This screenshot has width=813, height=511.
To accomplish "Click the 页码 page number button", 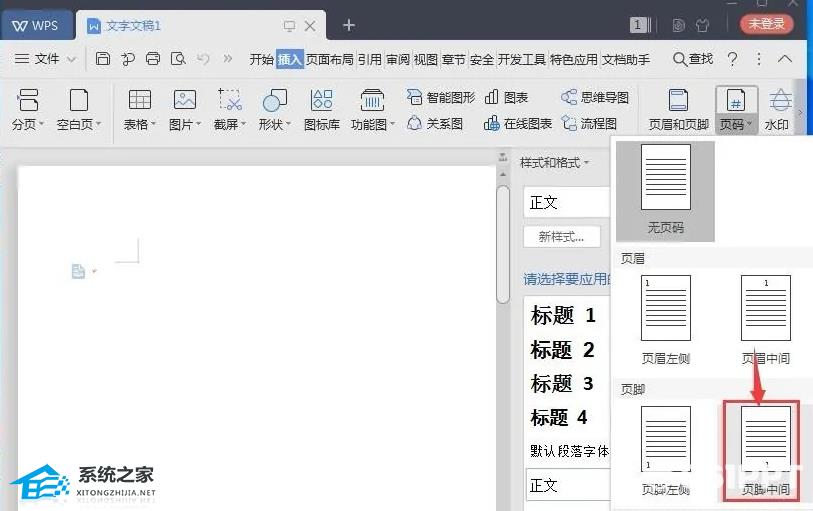I will pos(736,110).
